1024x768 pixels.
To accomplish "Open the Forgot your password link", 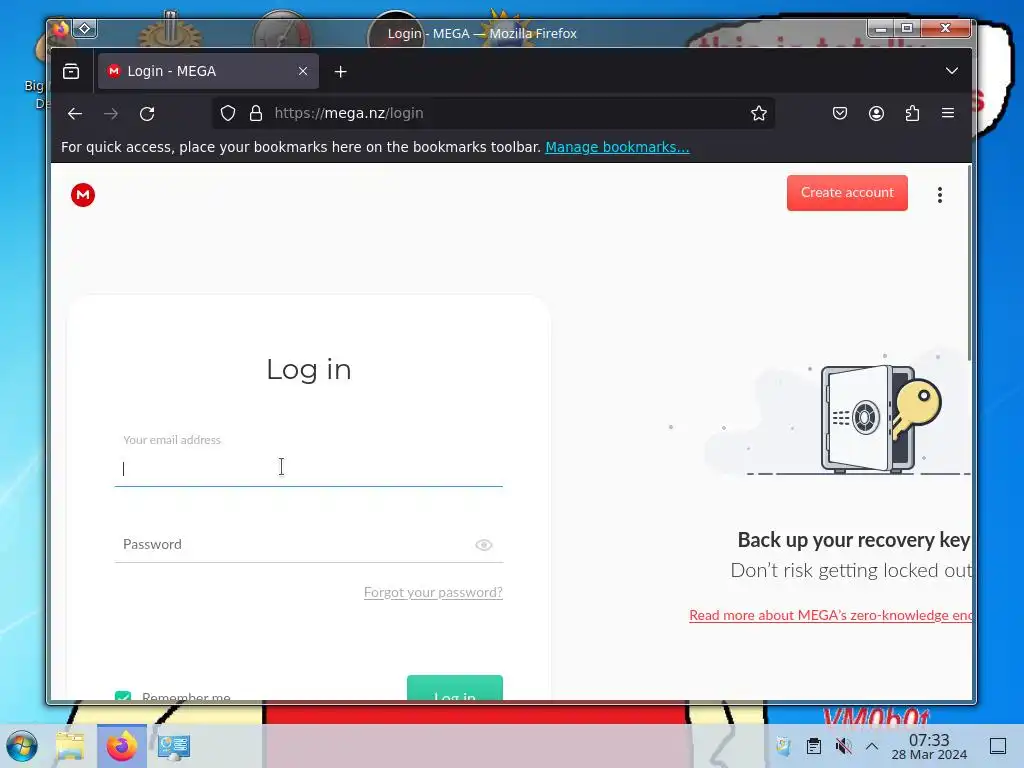I will [x=433, y=592].
